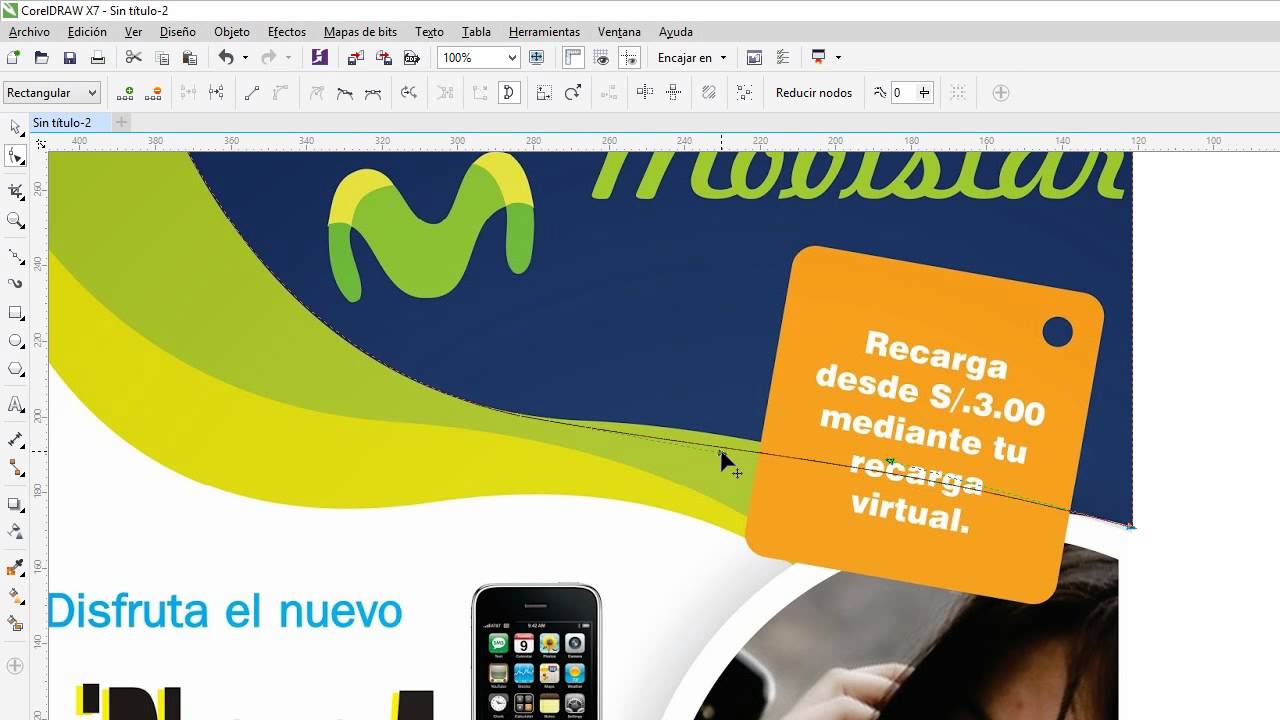Select the Drop Shadow tool
The image size is (1280, 720).
pos(15,504)
